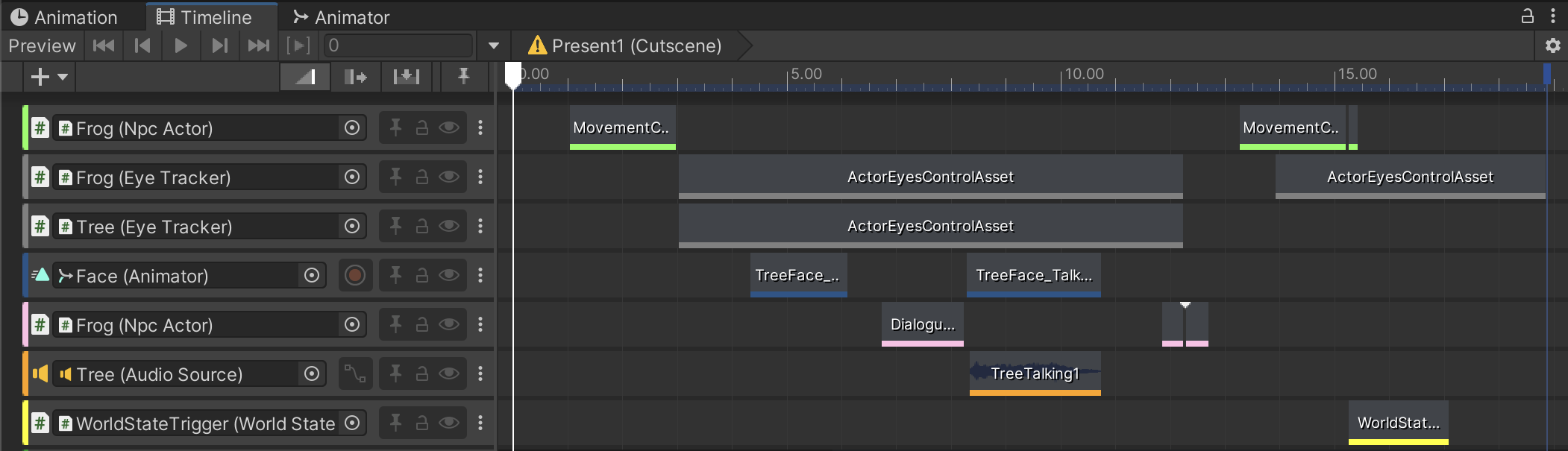Screen dimensions: 1568x451
Task: Select the WorldStat... clip
Action: click(x=1399, y=423)
